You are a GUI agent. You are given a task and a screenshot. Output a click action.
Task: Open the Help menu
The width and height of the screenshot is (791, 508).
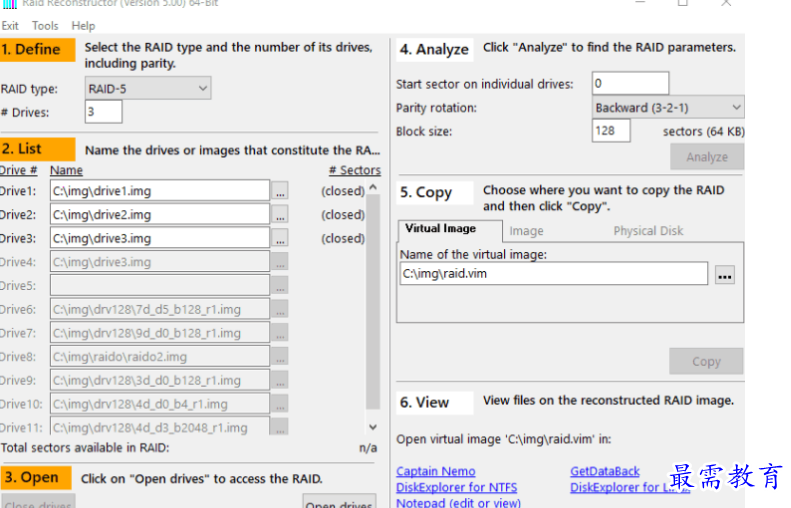click(83, 26)
